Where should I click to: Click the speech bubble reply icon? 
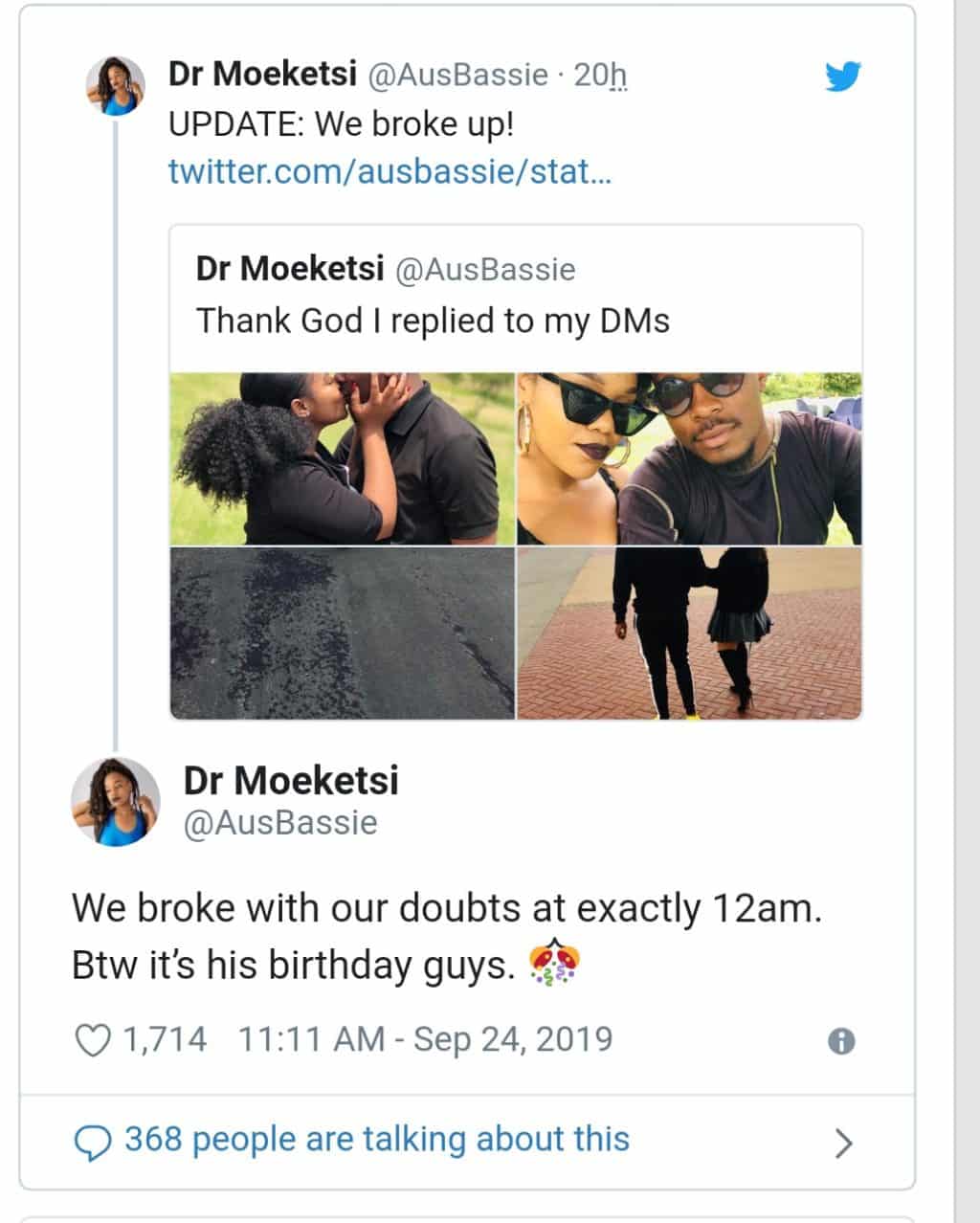[x=93, y=1142]
